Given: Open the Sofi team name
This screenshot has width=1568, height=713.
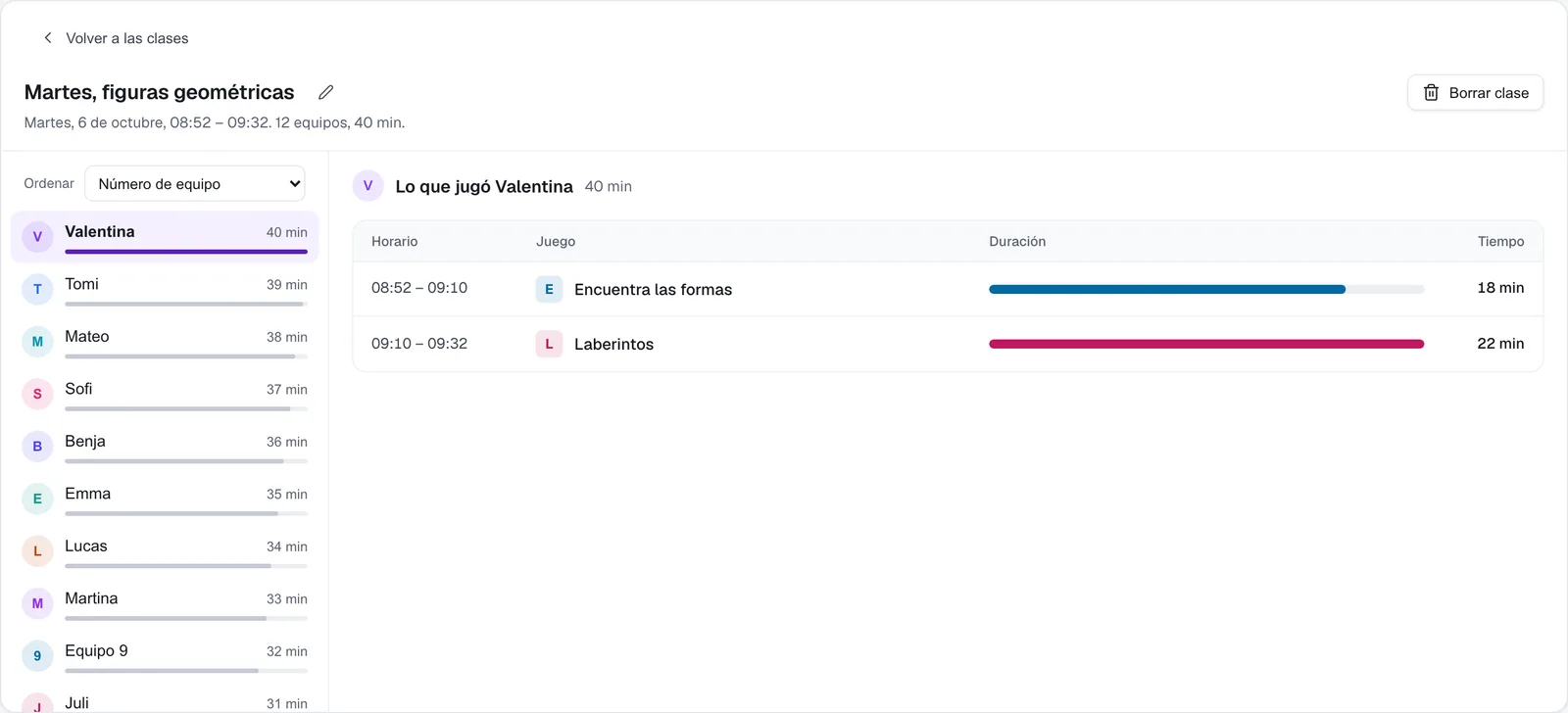Looking at the screenshot, I should point(78,389).
